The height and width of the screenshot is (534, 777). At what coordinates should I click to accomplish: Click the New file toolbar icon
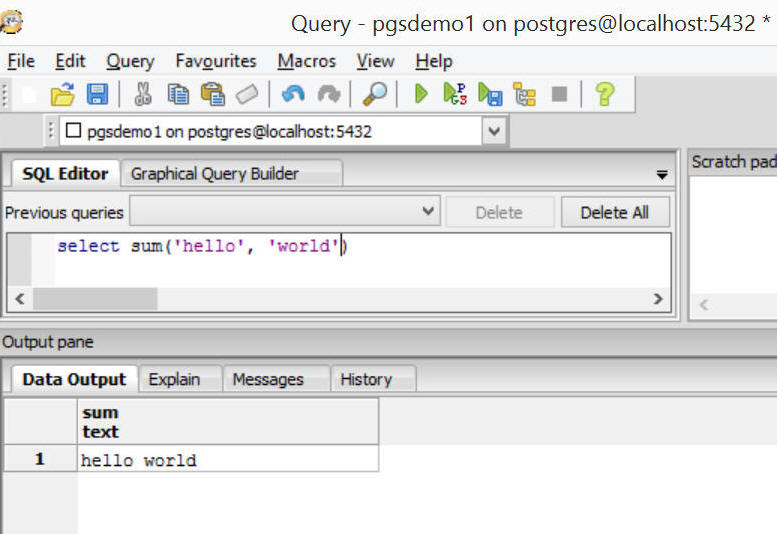[x=29, y=94]
